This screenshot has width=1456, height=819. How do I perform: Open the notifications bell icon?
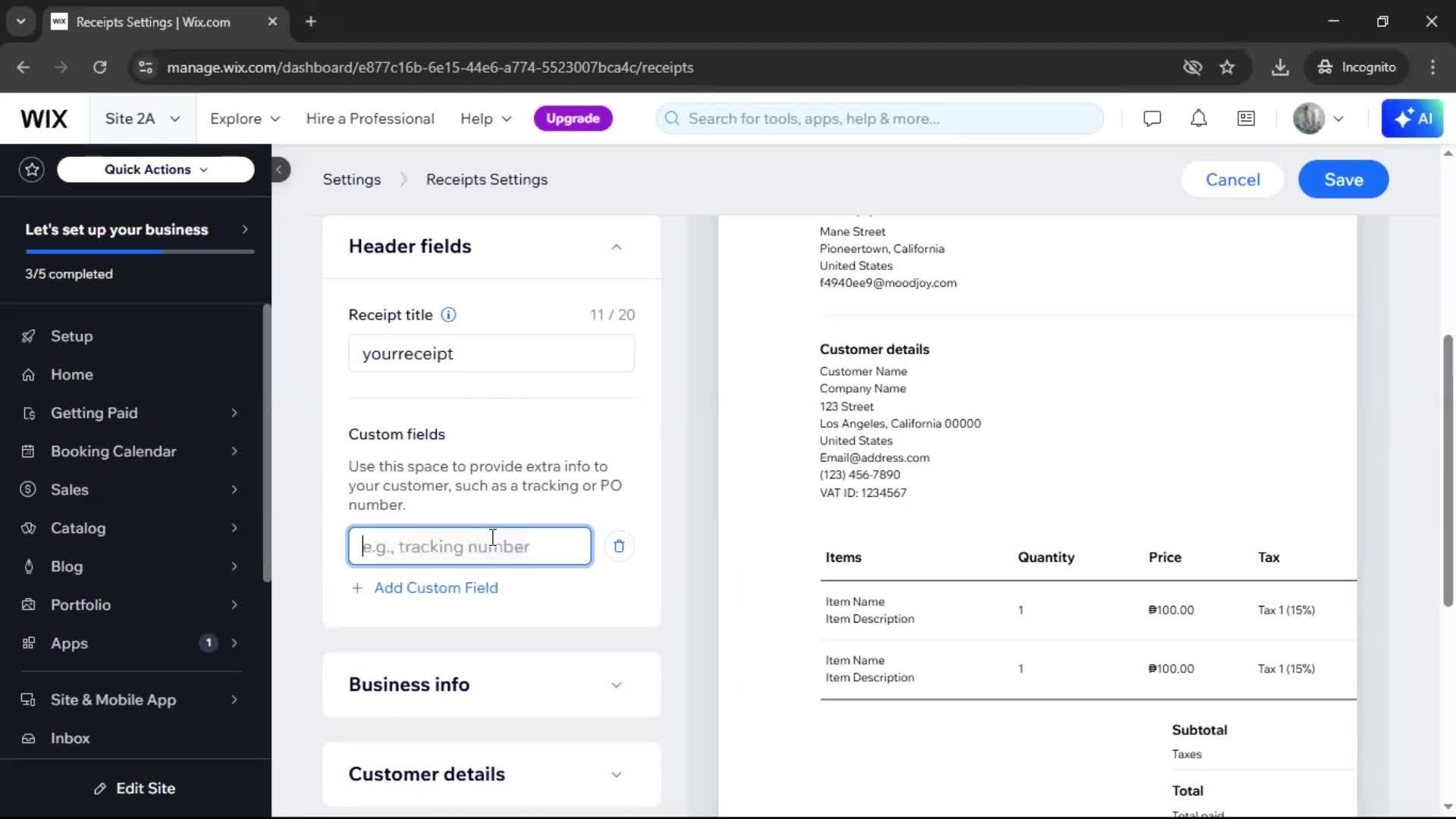(1198, 118)
